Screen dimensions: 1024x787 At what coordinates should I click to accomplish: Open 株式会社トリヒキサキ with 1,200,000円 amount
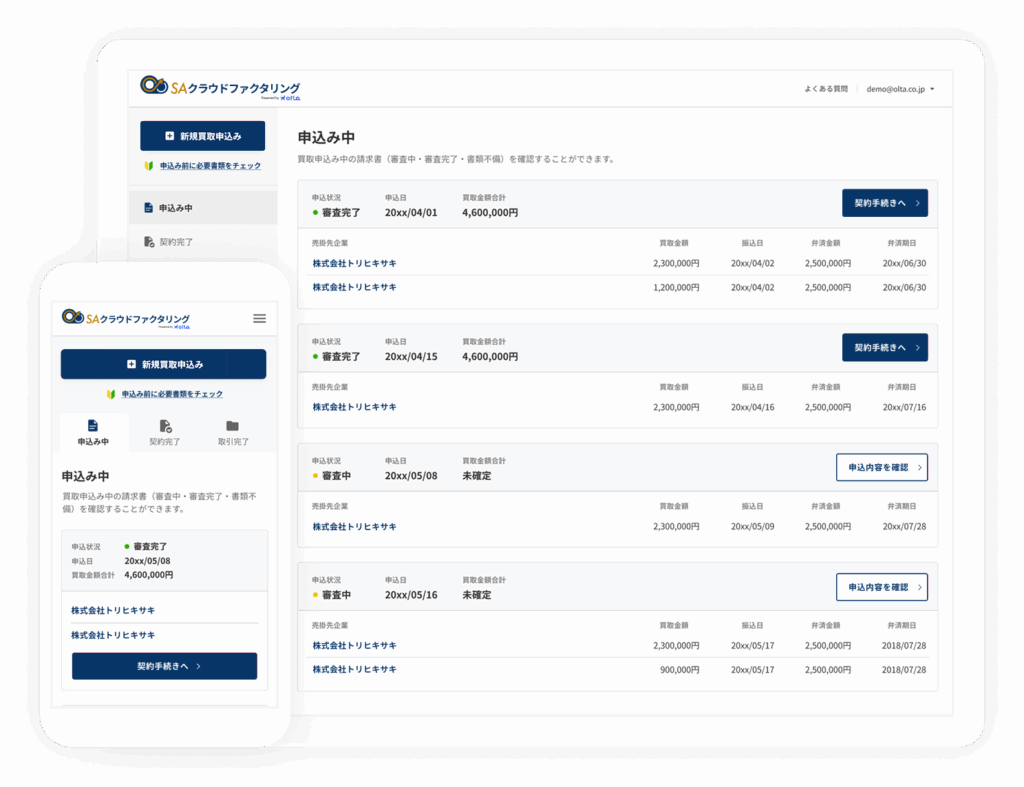click(x=355, y=287)
